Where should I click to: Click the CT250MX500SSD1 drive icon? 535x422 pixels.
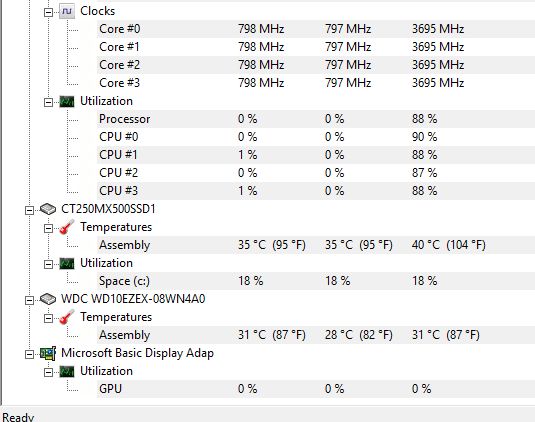[x=48, y=209]
